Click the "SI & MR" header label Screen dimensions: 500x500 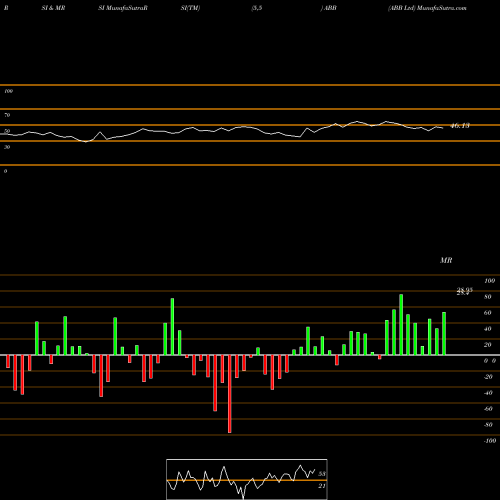pos(53,8)
